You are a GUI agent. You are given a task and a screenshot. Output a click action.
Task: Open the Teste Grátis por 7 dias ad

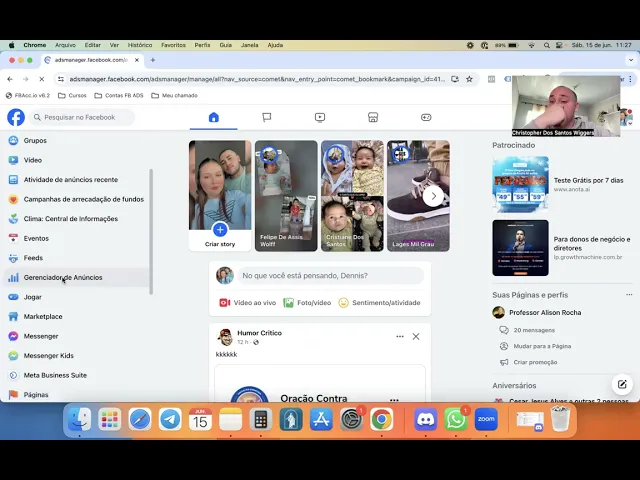pos(563,184)
